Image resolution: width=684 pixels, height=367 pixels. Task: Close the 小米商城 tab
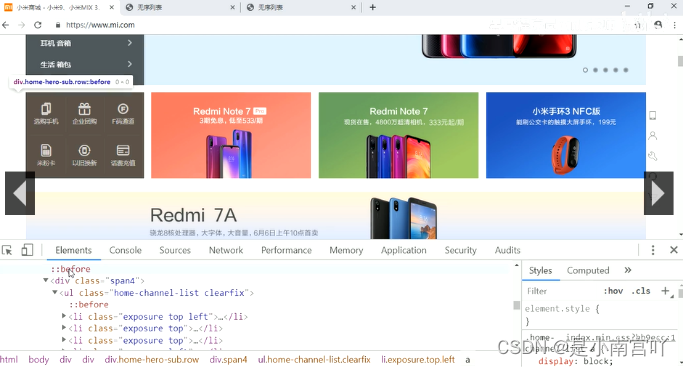[112, 7]
